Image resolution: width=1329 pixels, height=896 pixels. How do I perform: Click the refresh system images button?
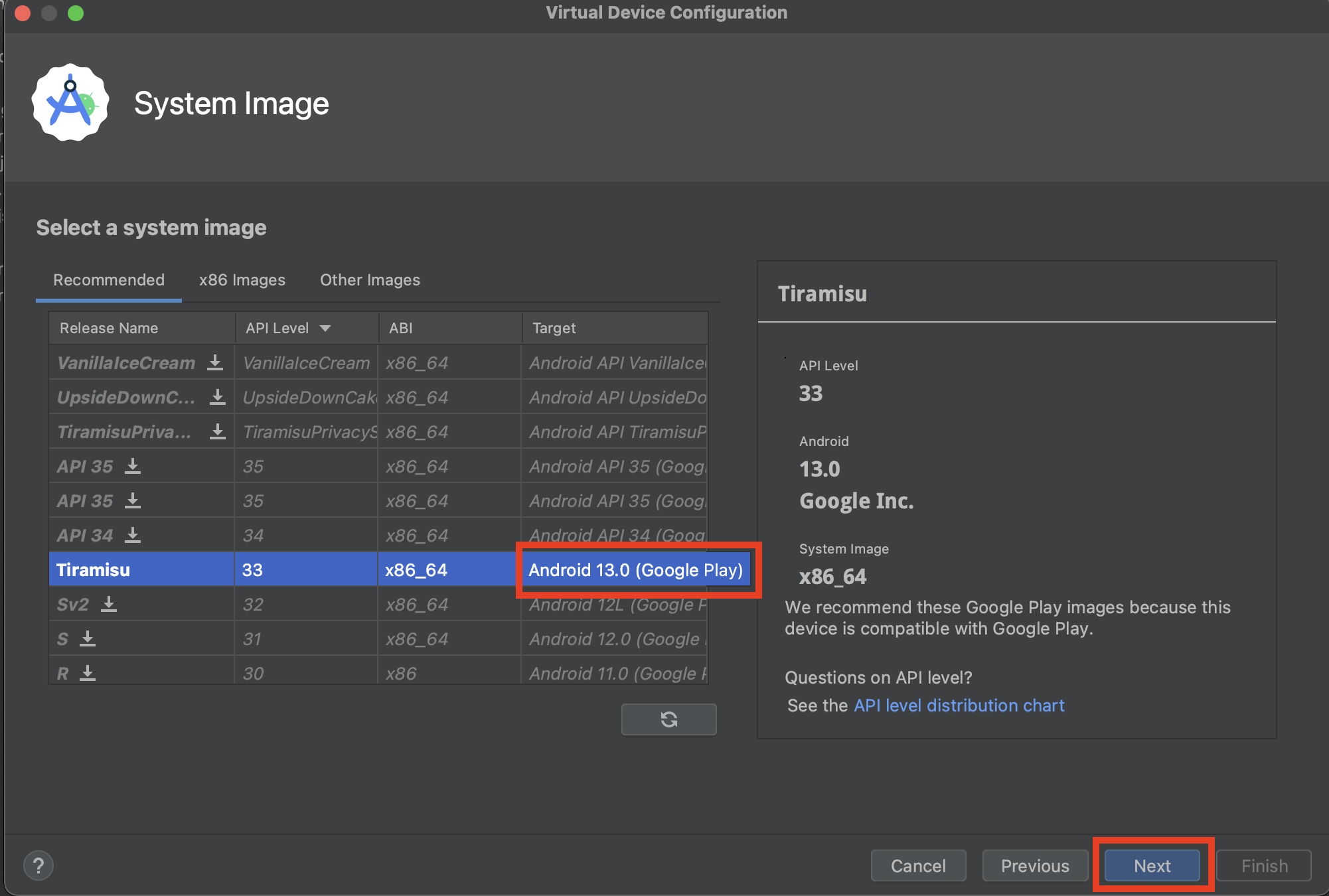click(x=668, y=719)
